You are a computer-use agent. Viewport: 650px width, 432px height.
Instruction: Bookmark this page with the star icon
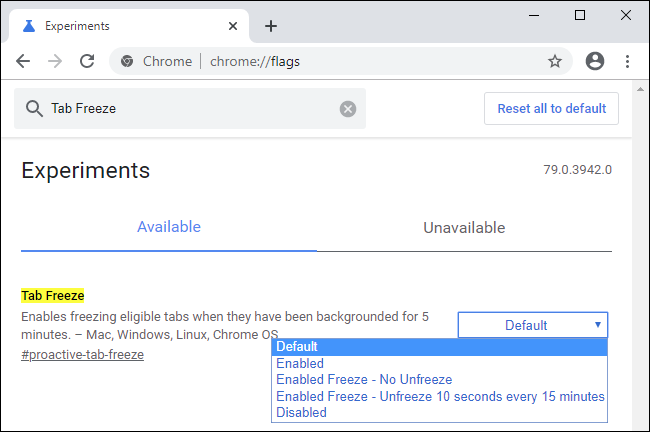(x=555, y=61)
